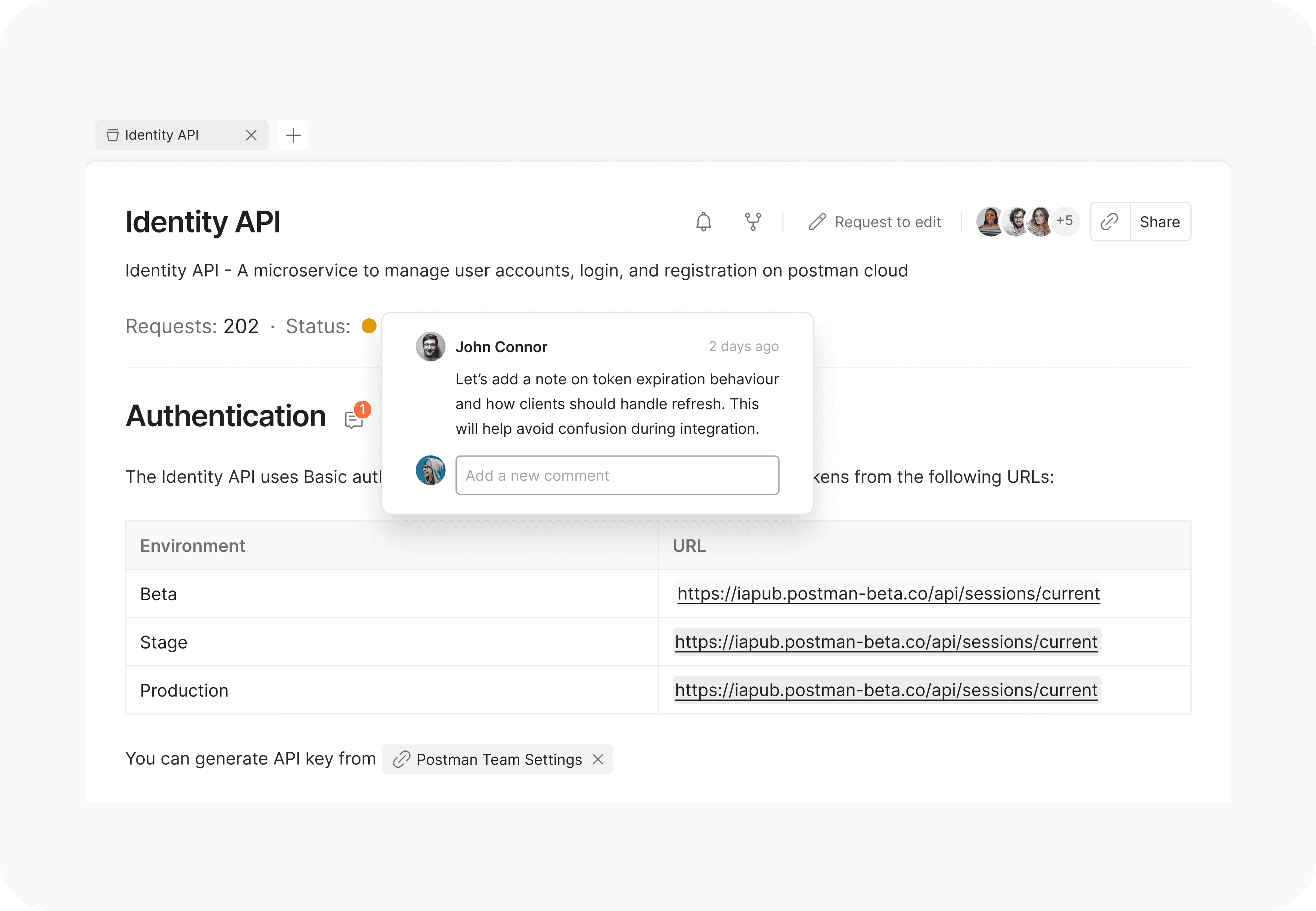Image resolution: width=1316 pixels, height=911 pixels.
Task: Open the Beta environment URL link
Action: click(888, 593)
